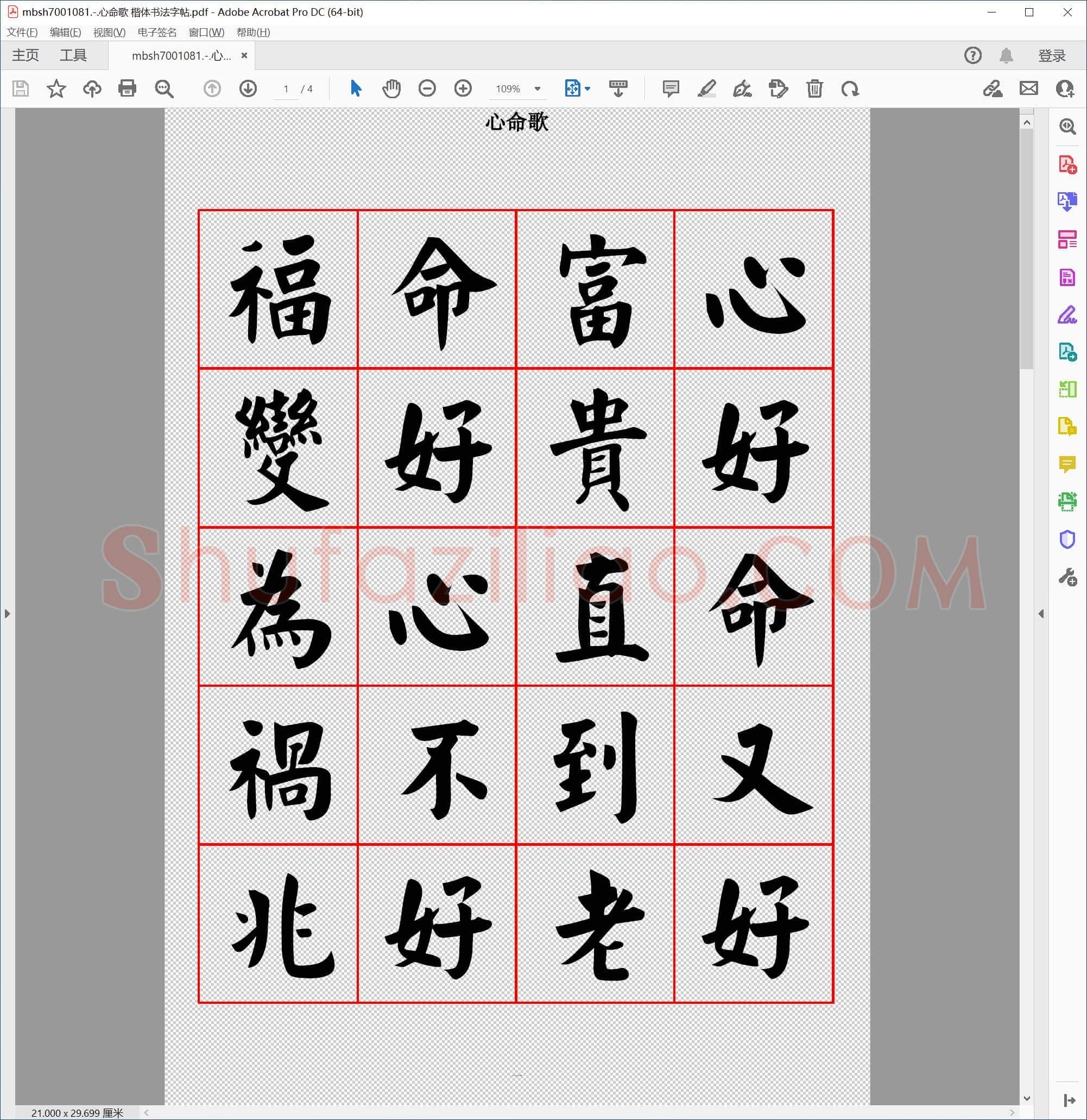Click the share with others person icon

[x=1065, y=88]
